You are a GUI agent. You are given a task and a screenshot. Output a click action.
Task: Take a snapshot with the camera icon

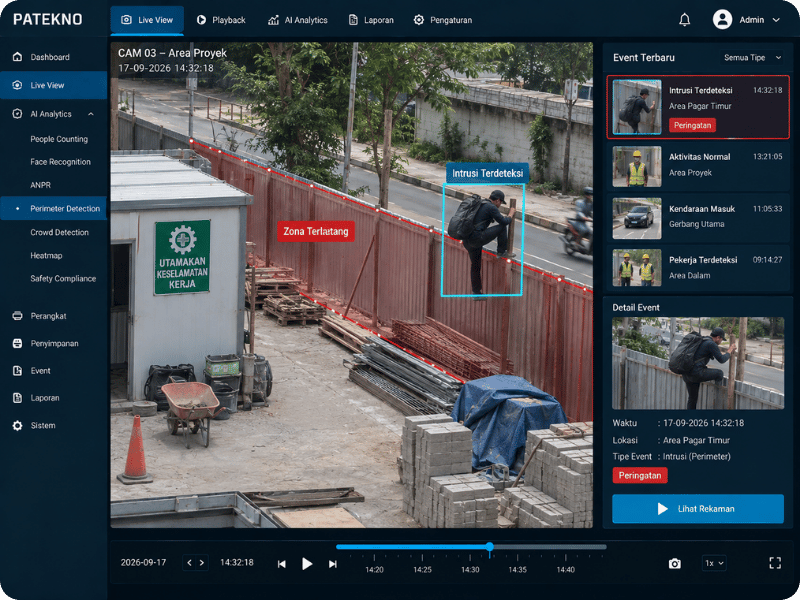pos(674,563)
